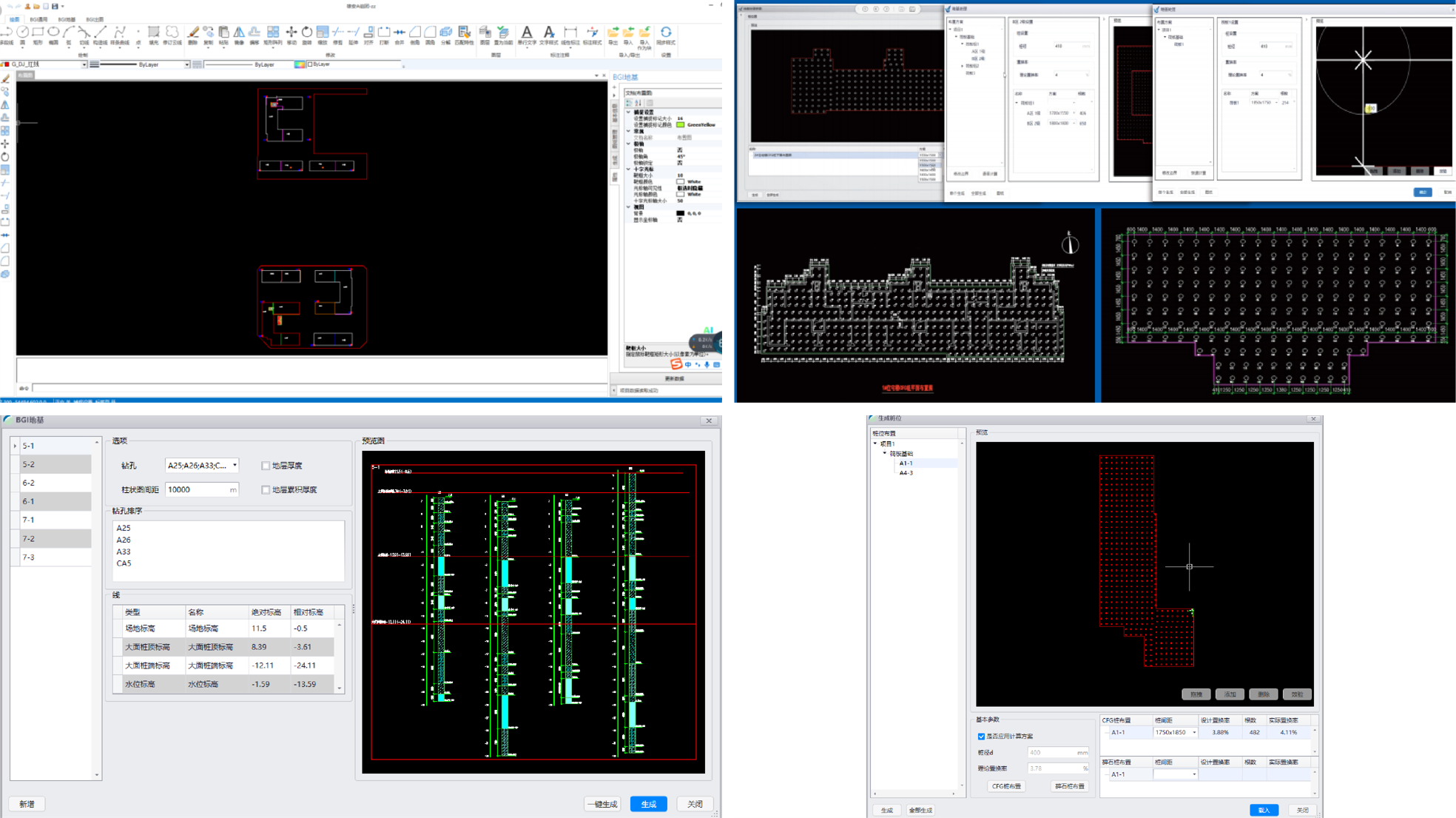Open the 钻孔 borehole dropdown
The height and width of the screenshot is (818, 1456).
(235, 466)
